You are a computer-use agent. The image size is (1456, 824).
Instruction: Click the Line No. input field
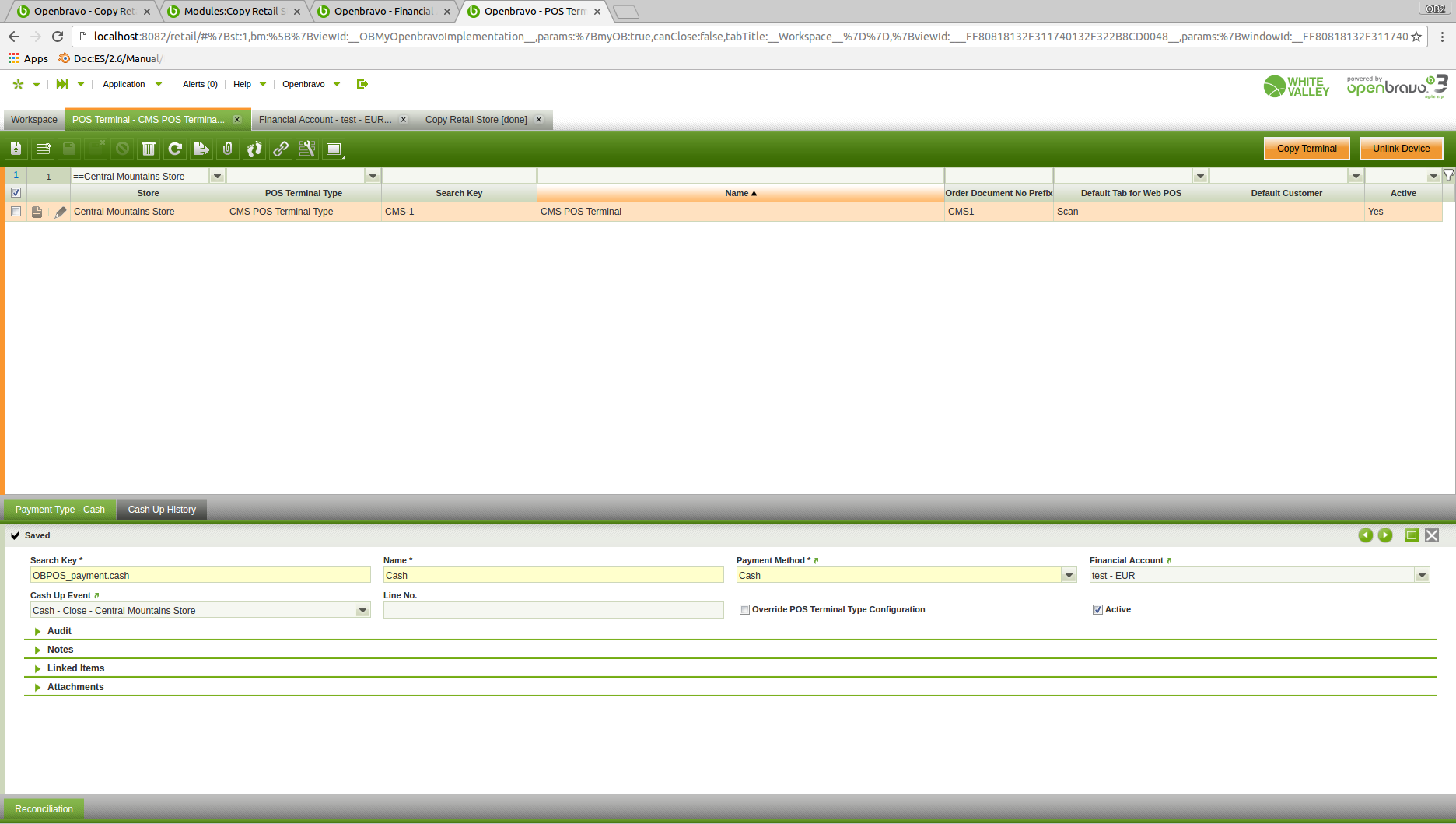(553, 611)
